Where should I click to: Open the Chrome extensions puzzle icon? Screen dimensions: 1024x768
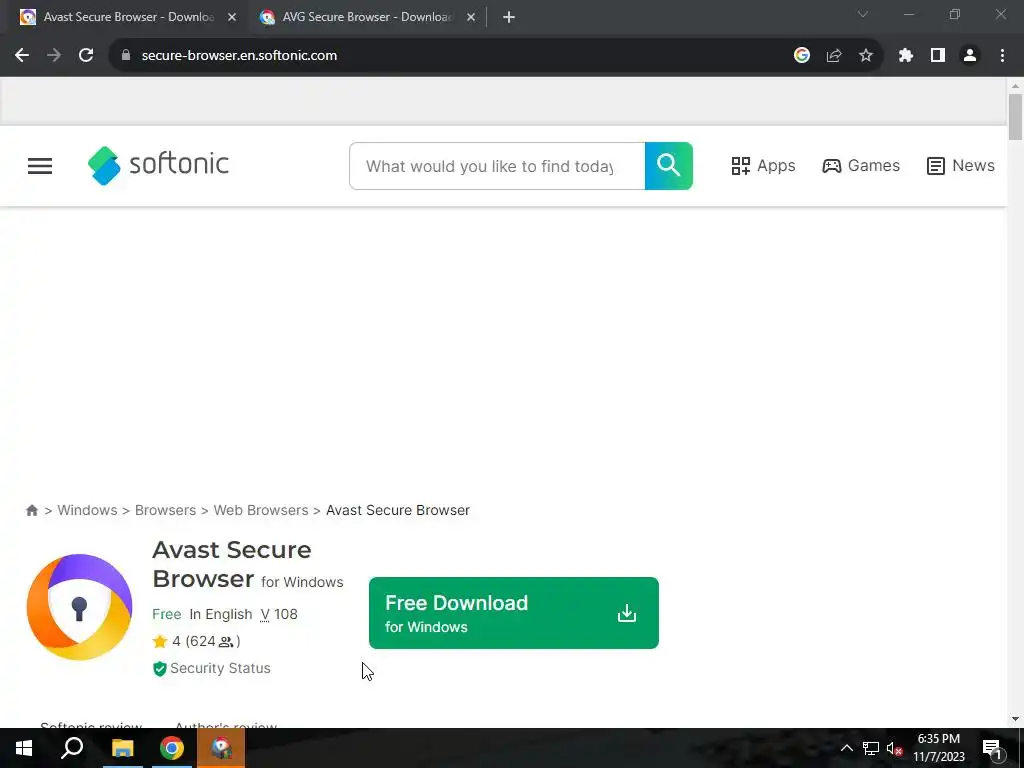coord(906,56)
